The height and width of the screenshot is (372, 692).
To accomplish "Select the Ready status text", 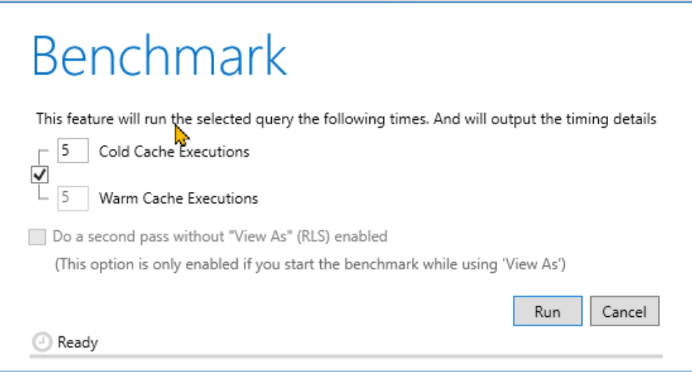I will point(78,342).
